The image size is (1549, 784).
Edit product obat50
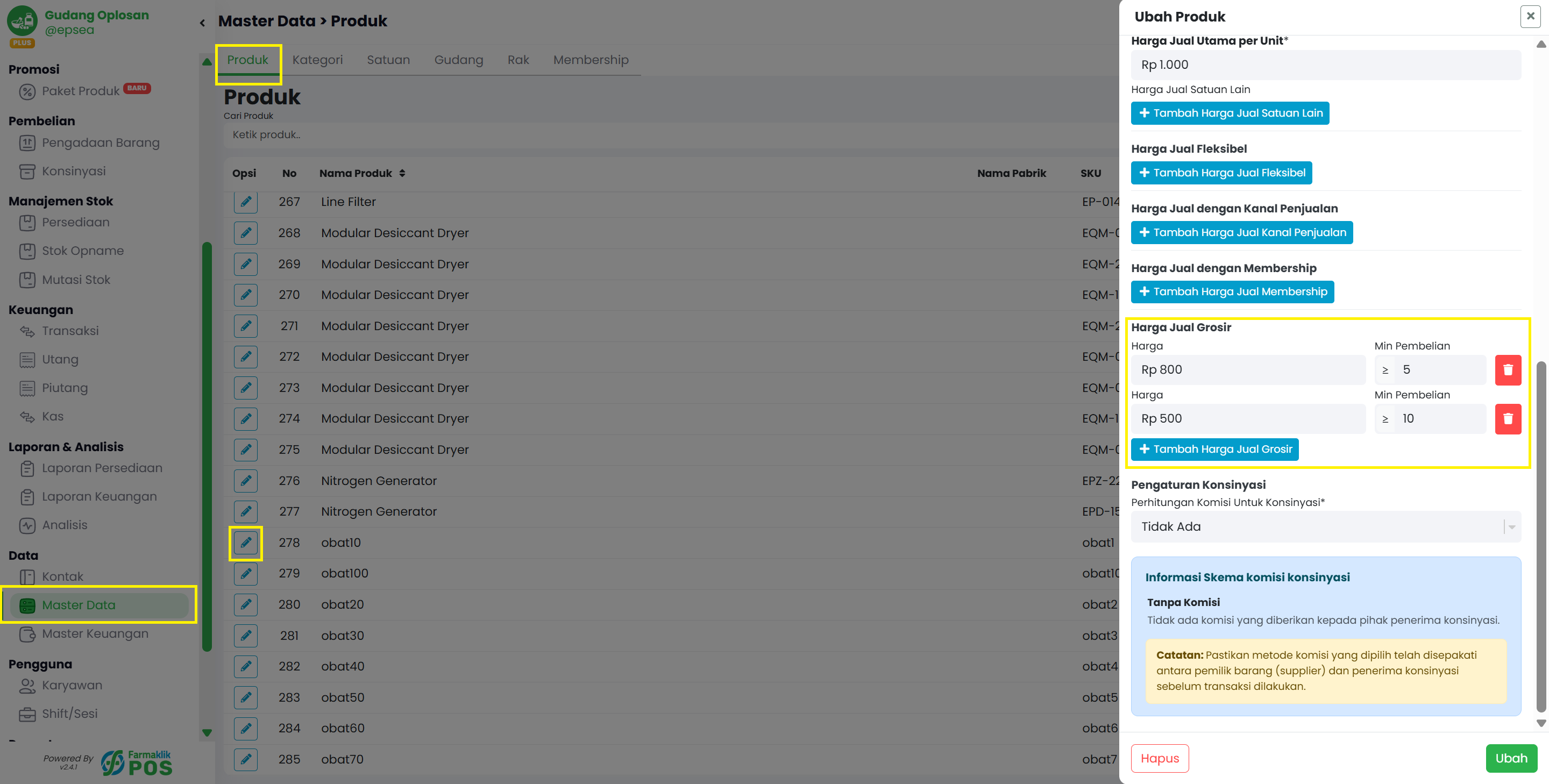coord(245,697)
